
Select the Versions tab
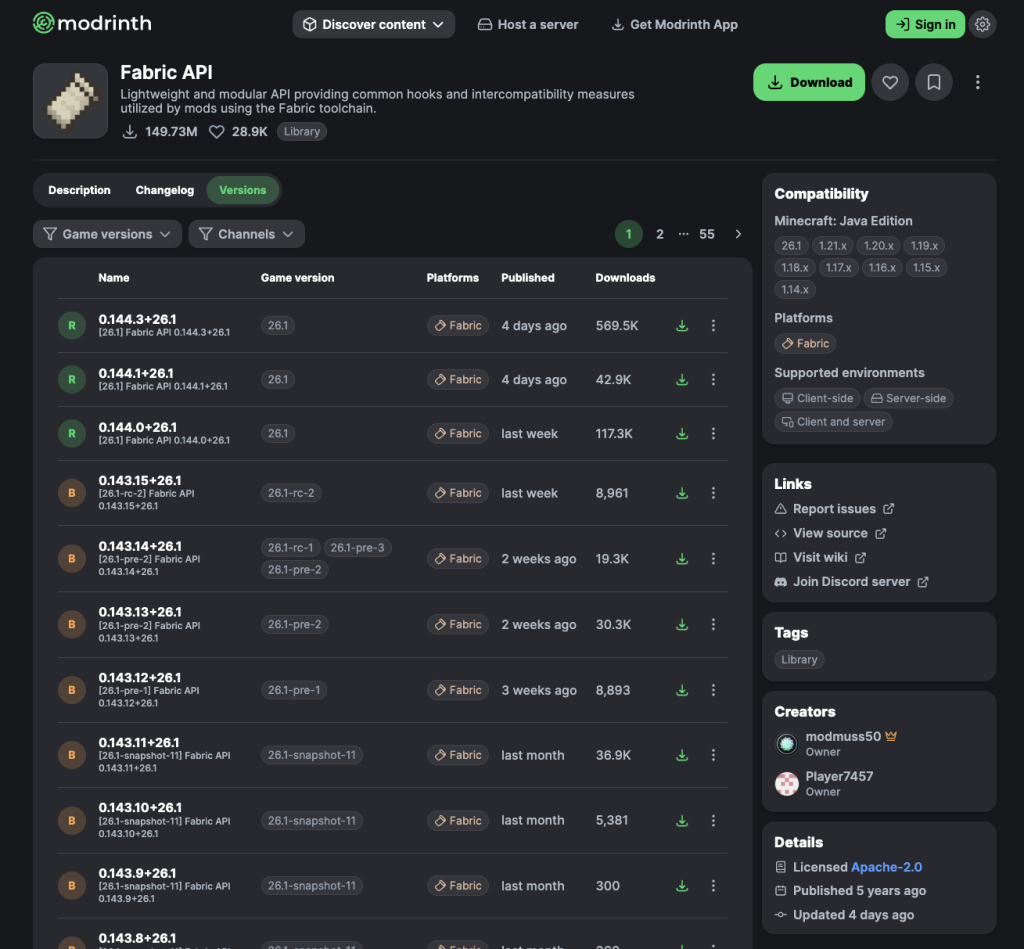click(243, 190)
